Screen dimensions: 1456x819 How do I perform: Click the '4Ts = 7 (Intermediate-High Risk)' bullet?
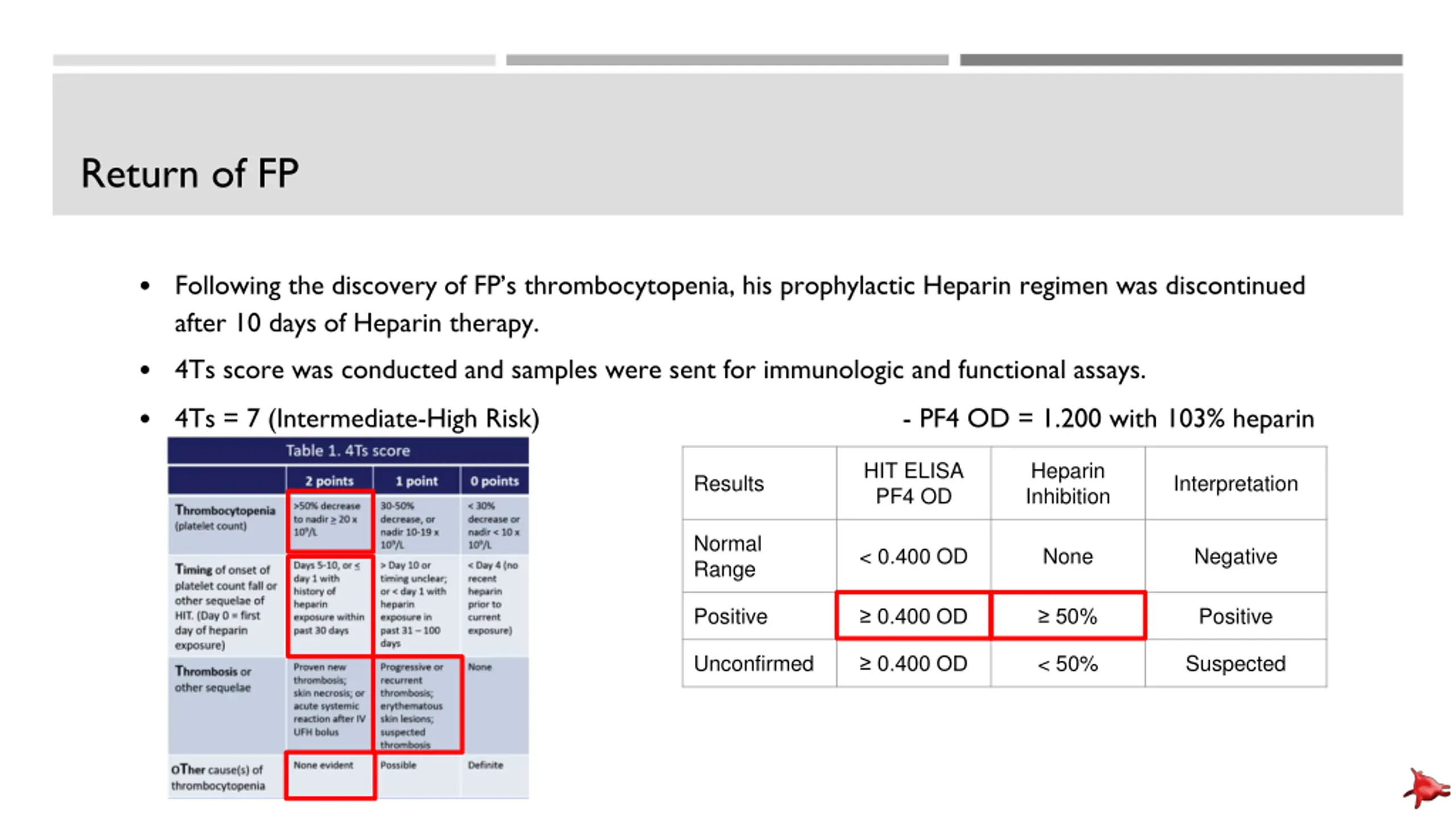(357, 419)
